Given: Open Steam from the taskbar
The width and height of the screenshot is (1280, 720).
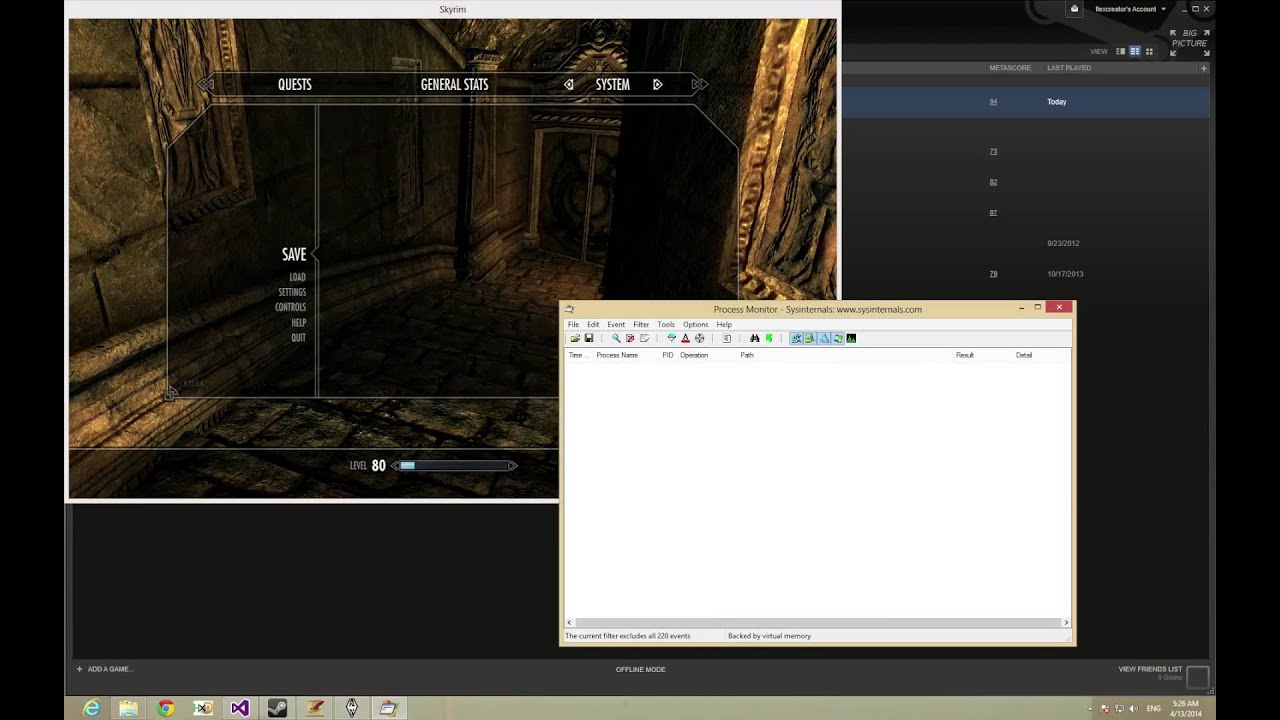Looking at the screenshot, I should point(277,708).
